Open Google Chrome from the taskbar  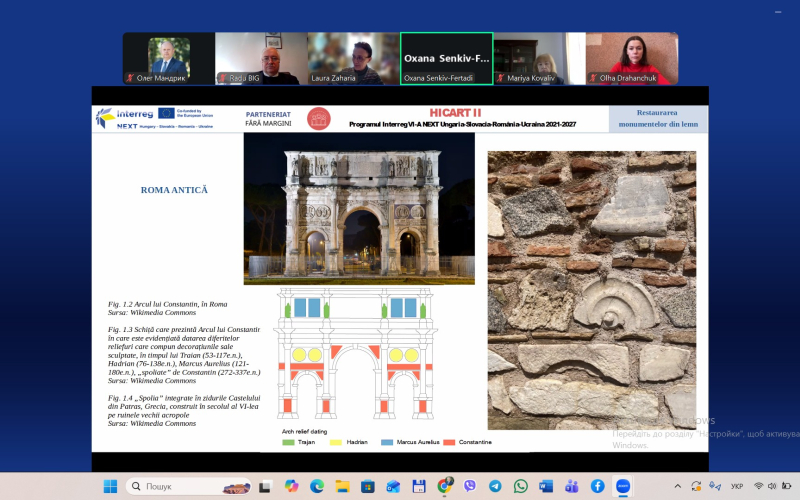444,486
